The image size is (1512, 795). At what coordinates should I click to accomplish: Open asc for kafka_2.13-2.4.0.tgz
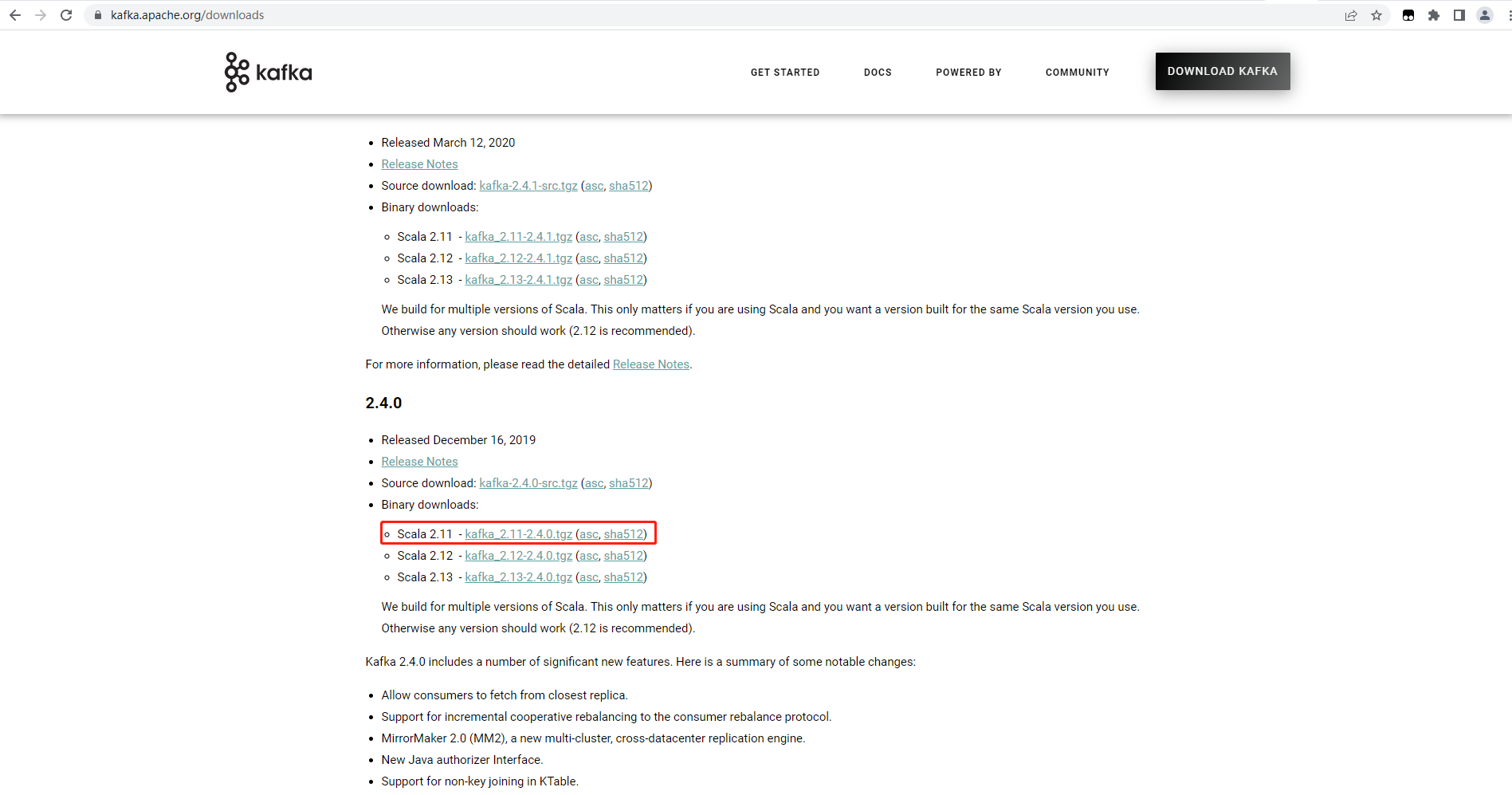coord(589,577)
